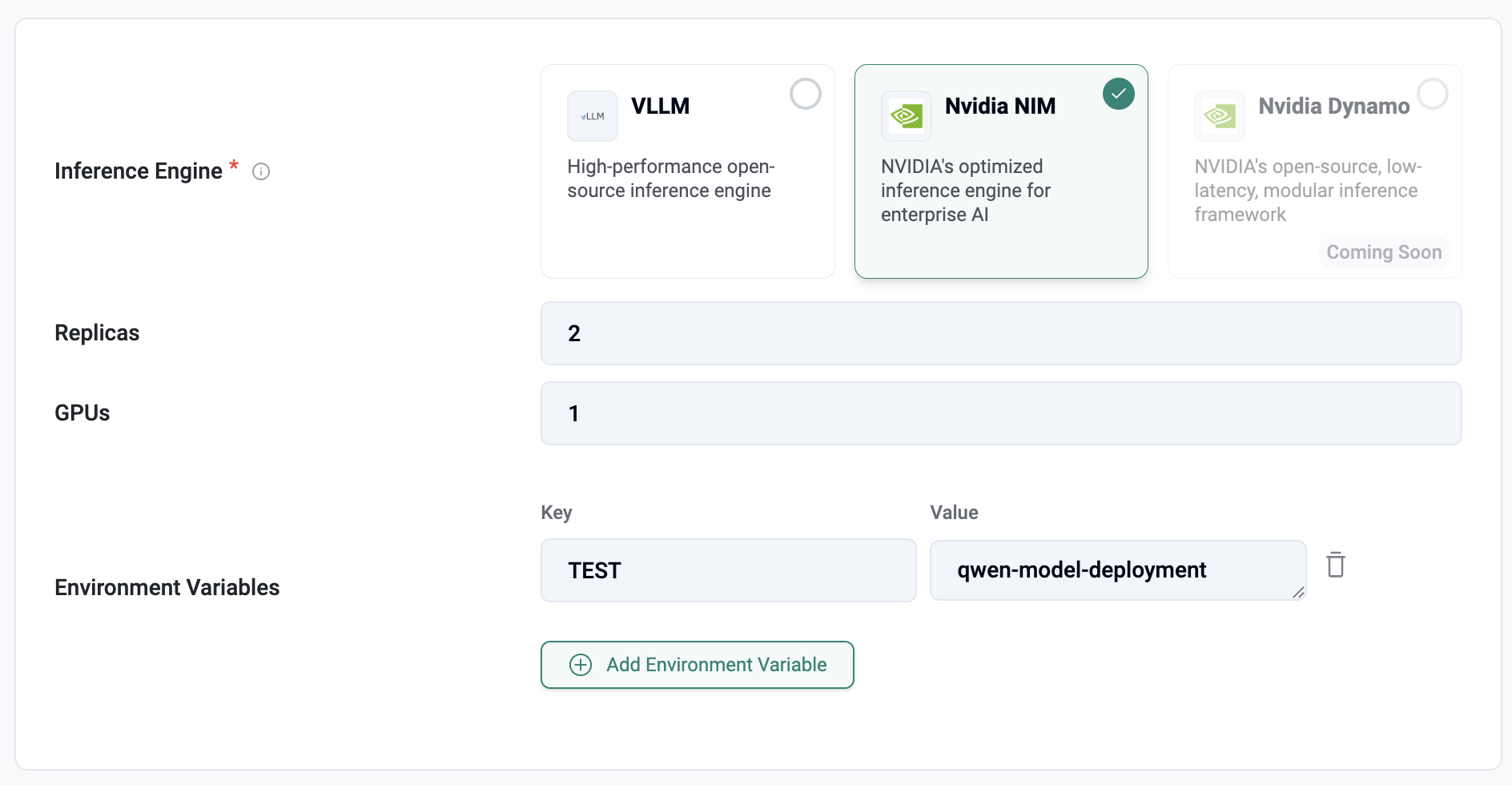
Task: Click the Coming Soon badge
Action: (1384, 252)
